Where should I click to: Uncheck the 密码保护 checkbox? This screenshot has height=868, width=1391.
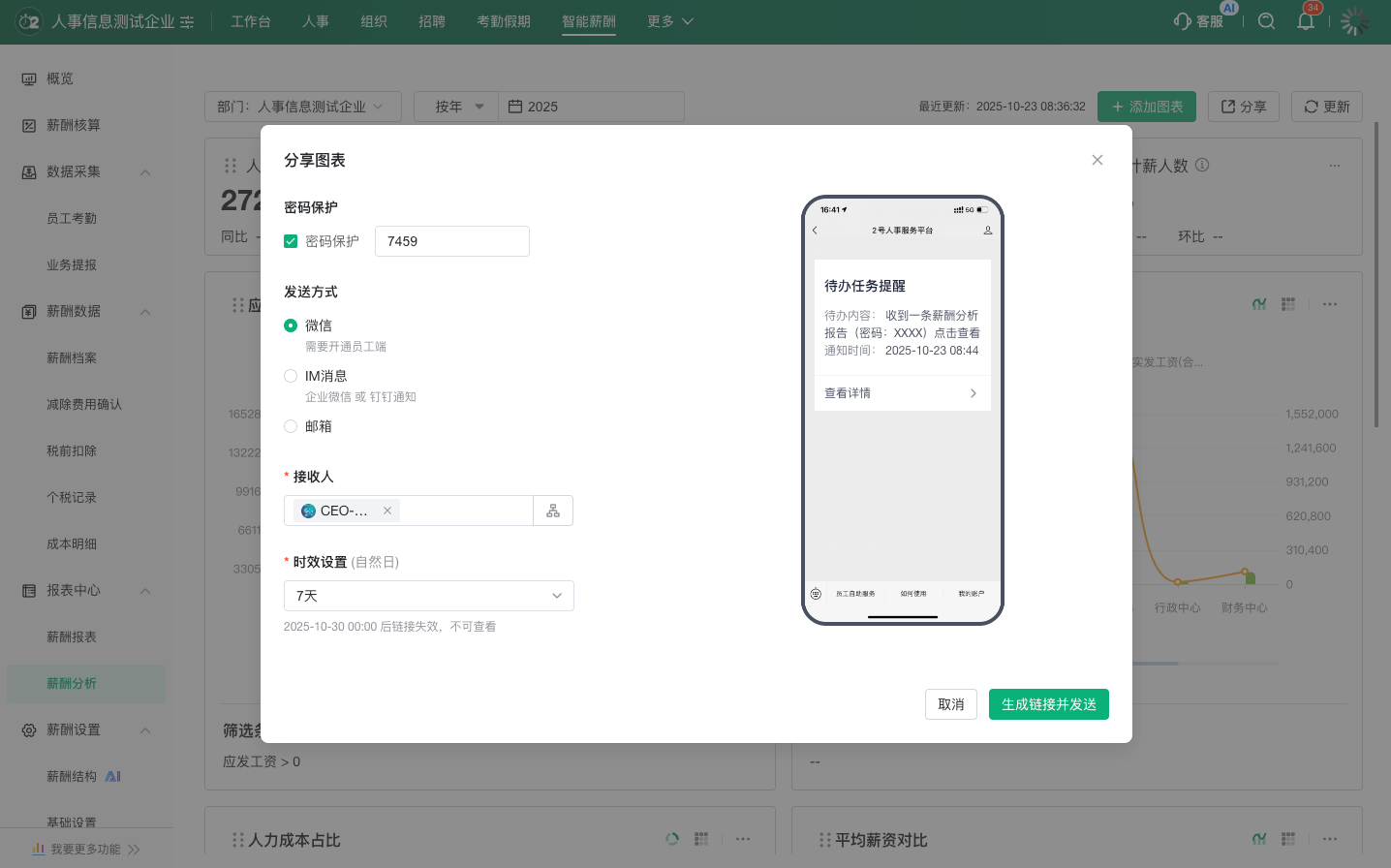(x=291, y=241)
